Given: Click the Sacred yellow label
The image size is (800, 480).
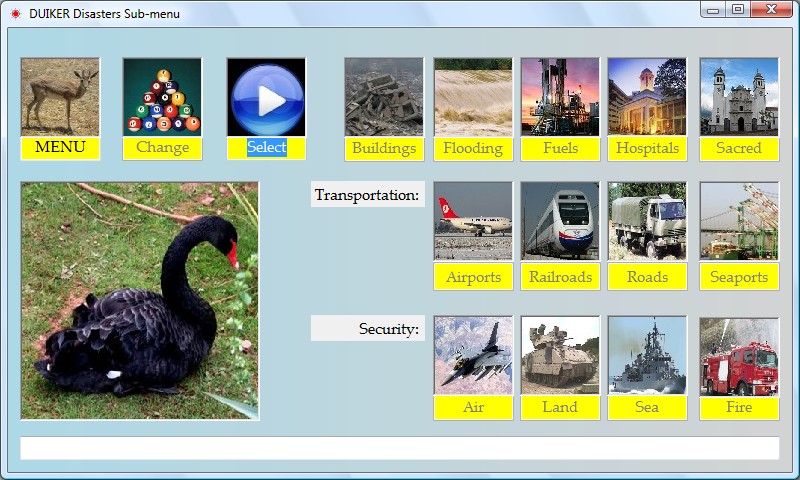Looking at the screenshot, I should tap(739, 149).
